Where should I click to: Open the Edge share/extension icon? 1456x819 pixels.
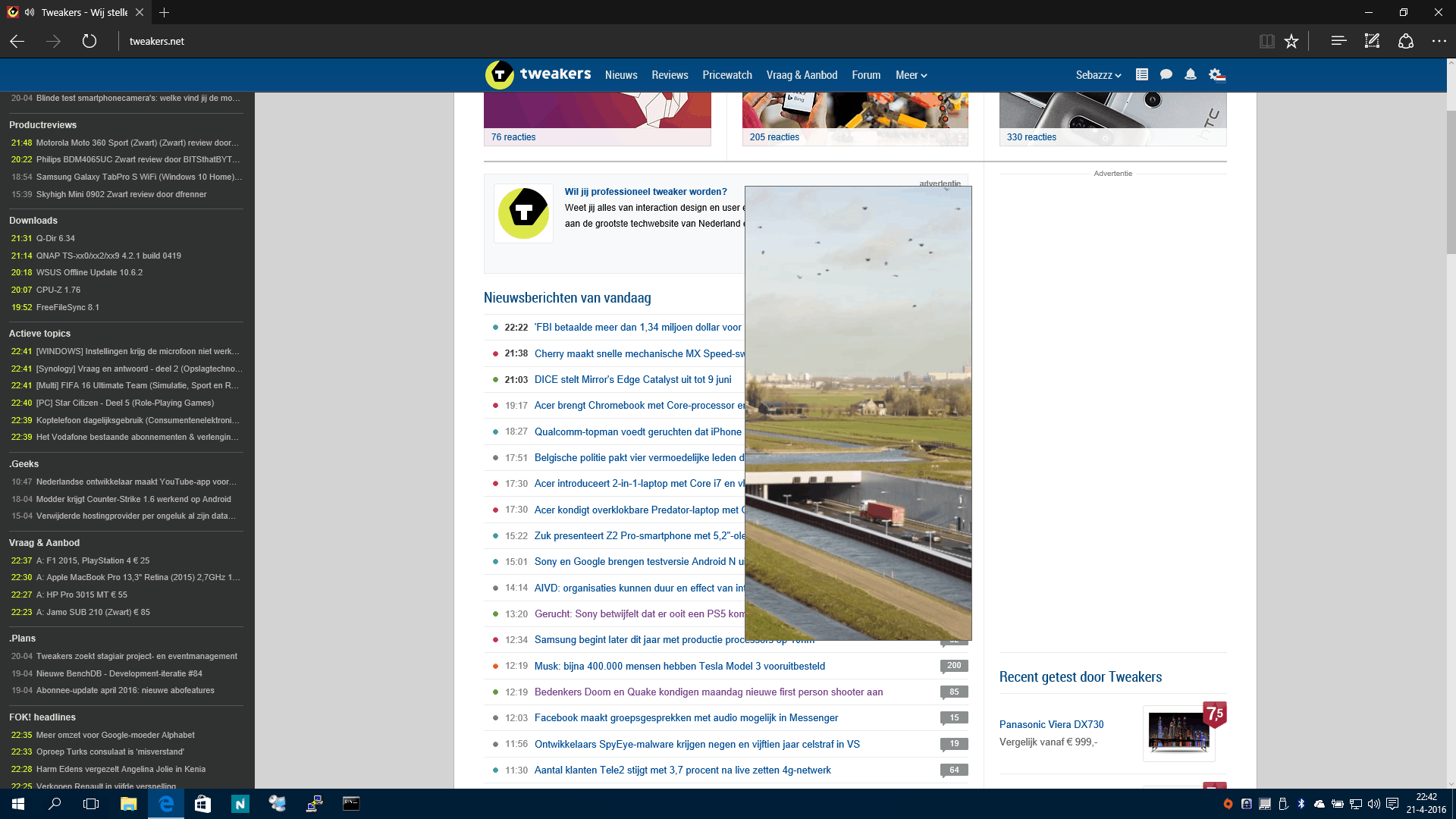[1406, 41]
